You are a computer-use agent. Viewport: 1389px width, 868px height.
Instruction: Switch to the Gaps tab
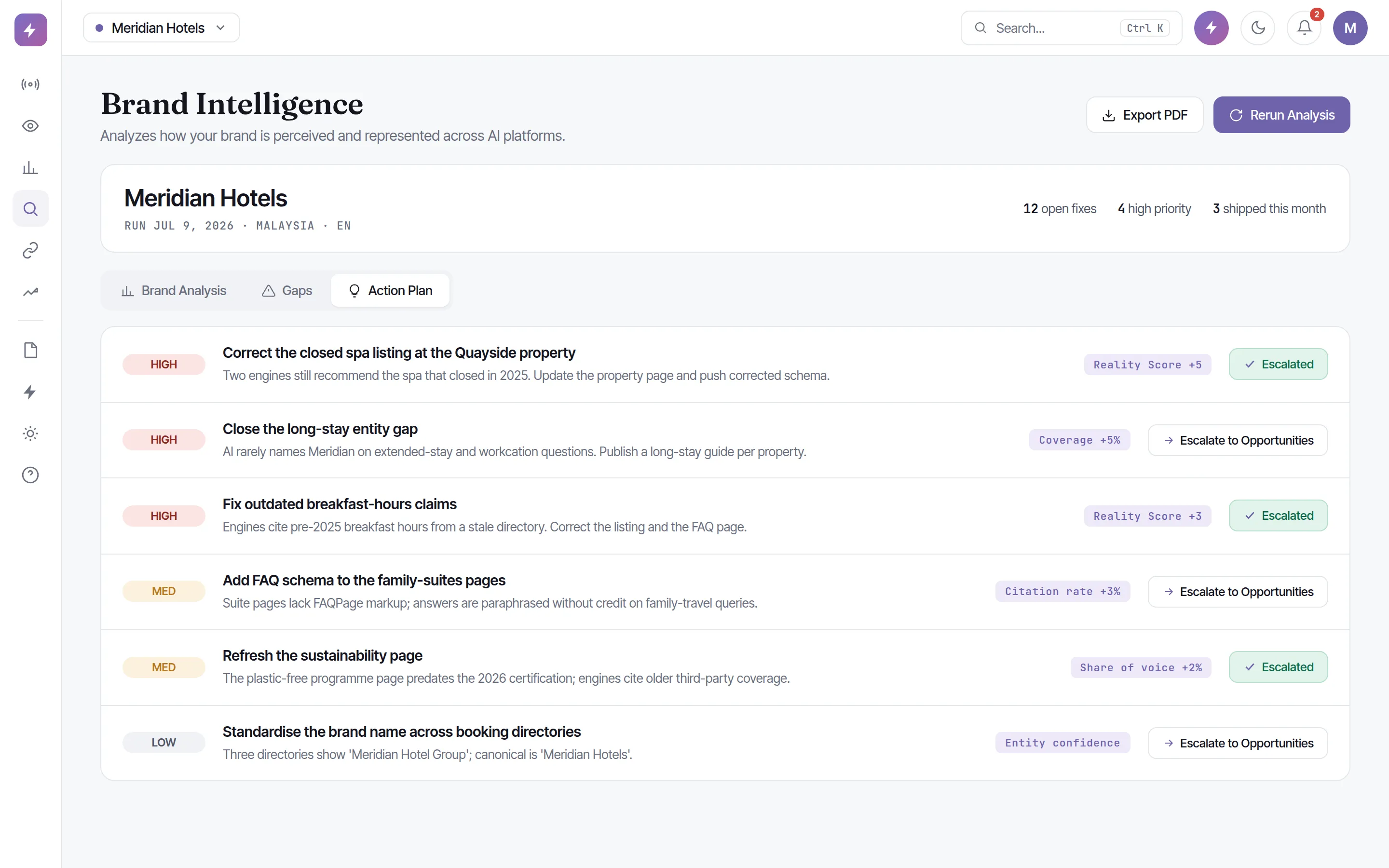287,290
